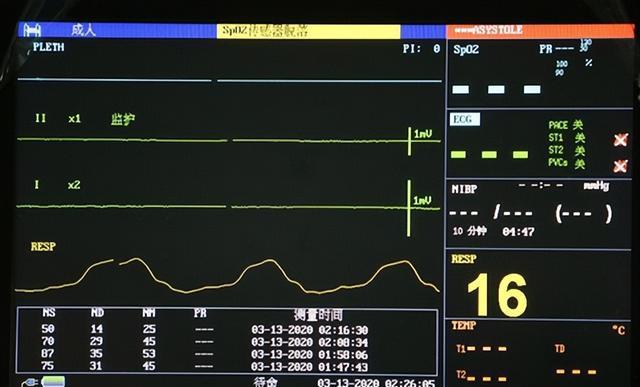Screen dimensions: 640x387
Task: Open the lead II selector on the ECG waveform
Action: click(x=40, y=118)
